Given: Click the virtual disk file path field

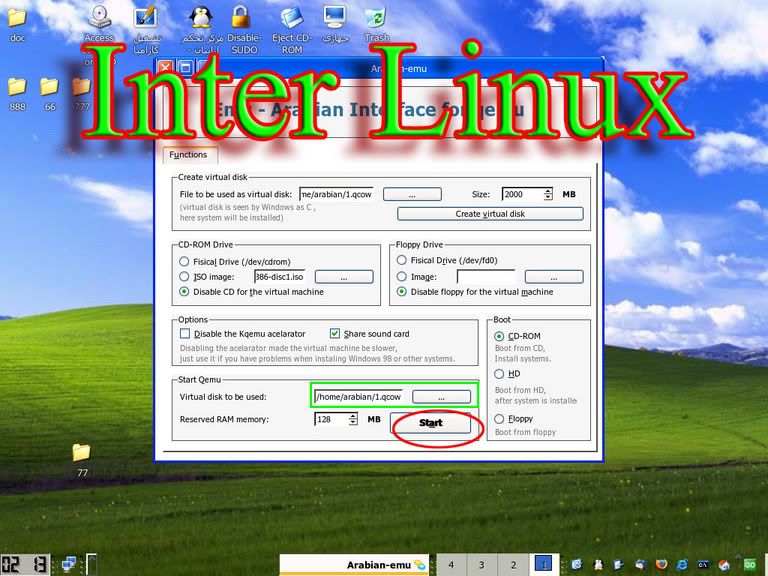Looking at the screenshot, I should (336, 194).
